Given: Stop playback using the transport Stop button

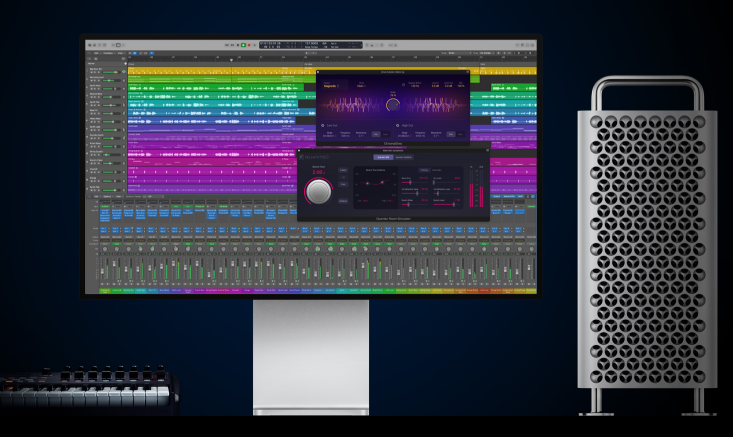Looking at the screenshot, I should 238,45.
